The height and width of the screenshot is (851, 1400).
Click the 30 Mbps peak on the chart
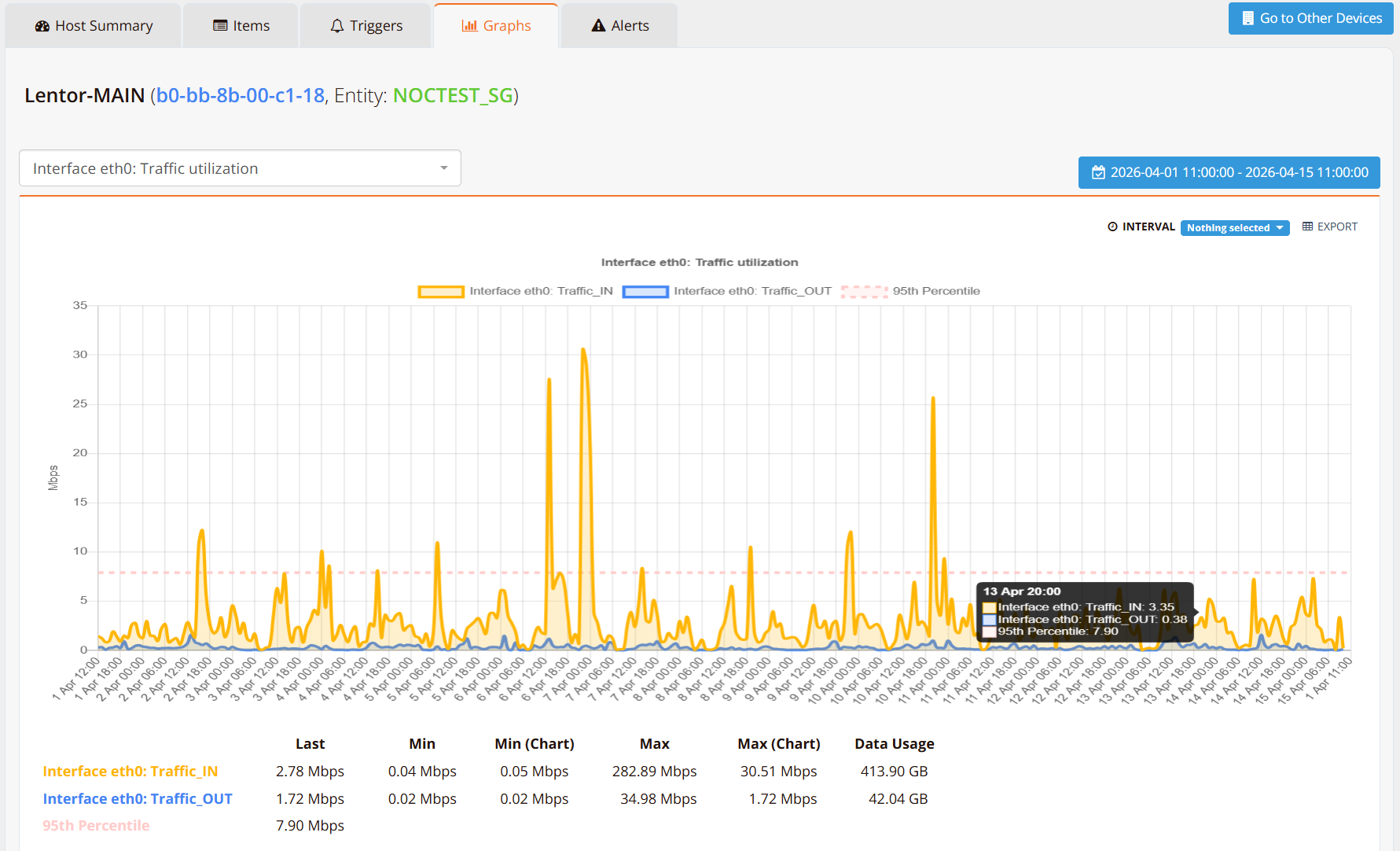pos(583,349)
